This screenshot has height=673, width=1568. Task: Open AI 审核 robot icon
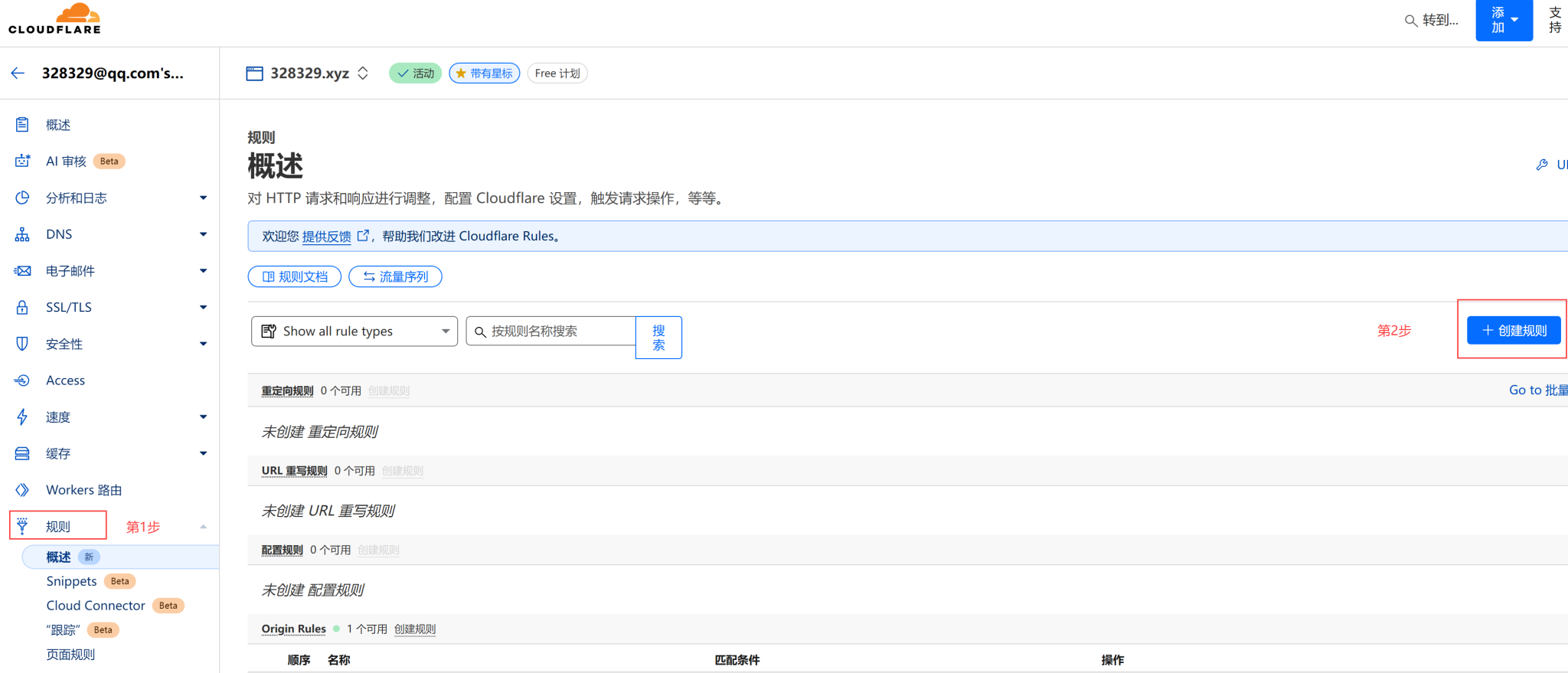(22, 161)
